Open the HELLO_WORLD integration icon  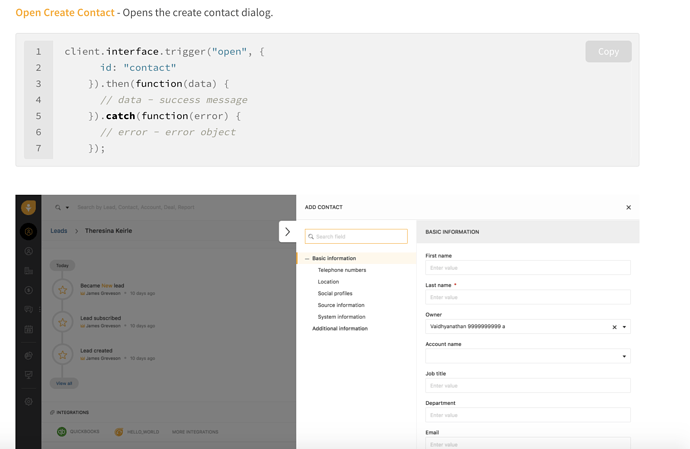click(119, 432)
